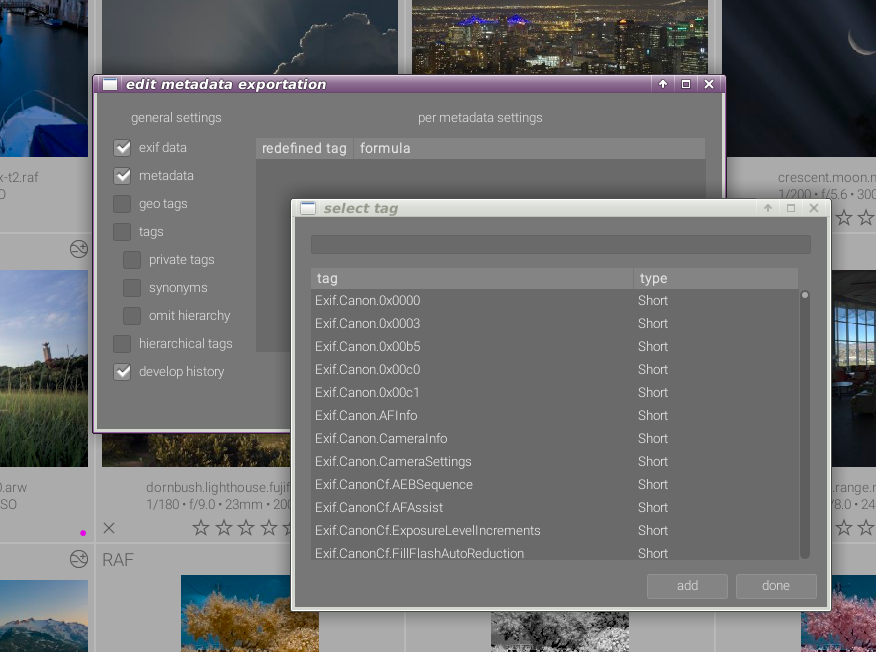The image size is (876, 652).
Task: Maximize the edit metadata exportation window
Action: pyautogui.click(x=686, y=84)
